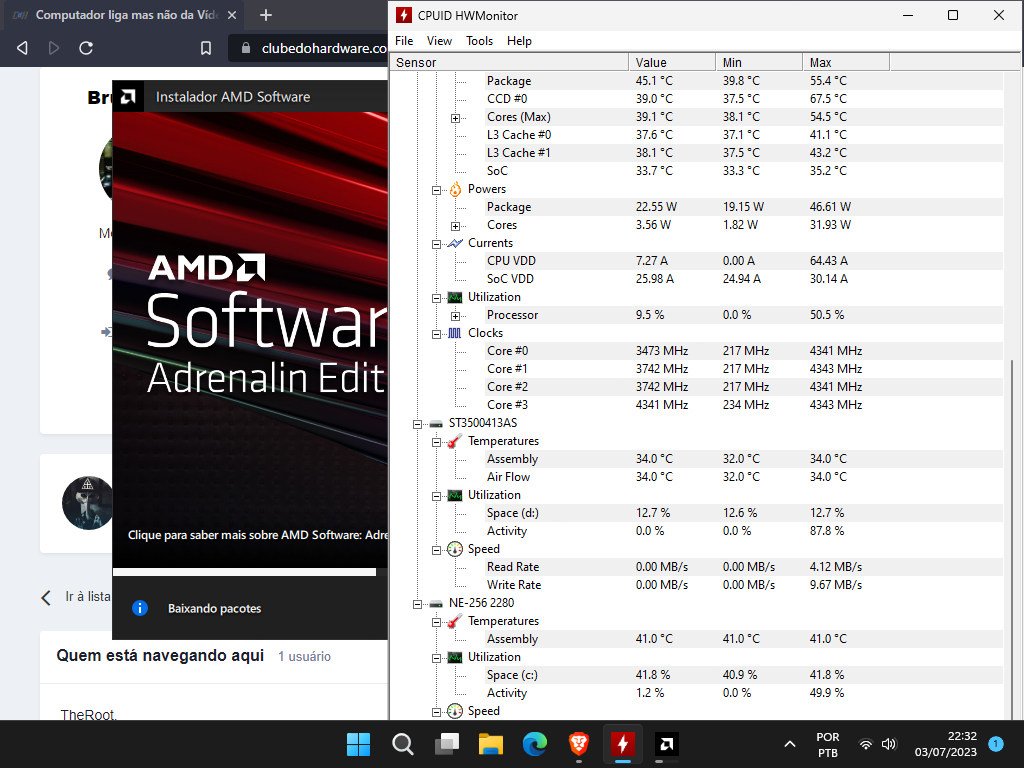1024x768 pixels.
Task: Collapse the Powers section
Action: pyautogui.click(x=436, y=190)
